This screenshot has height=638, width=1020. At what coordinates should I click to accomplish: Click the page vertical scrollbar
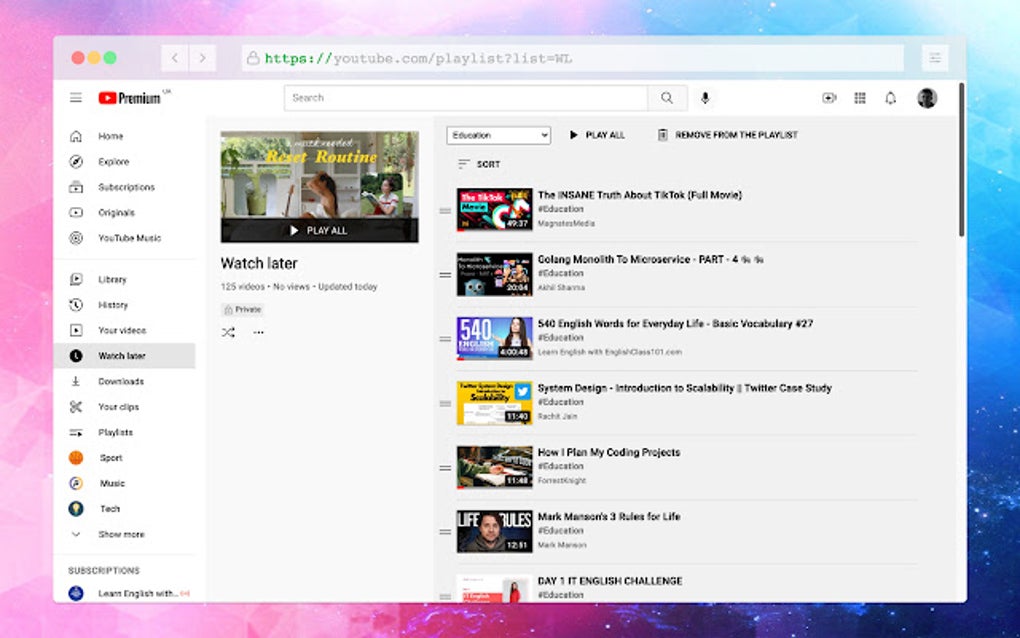961,160
